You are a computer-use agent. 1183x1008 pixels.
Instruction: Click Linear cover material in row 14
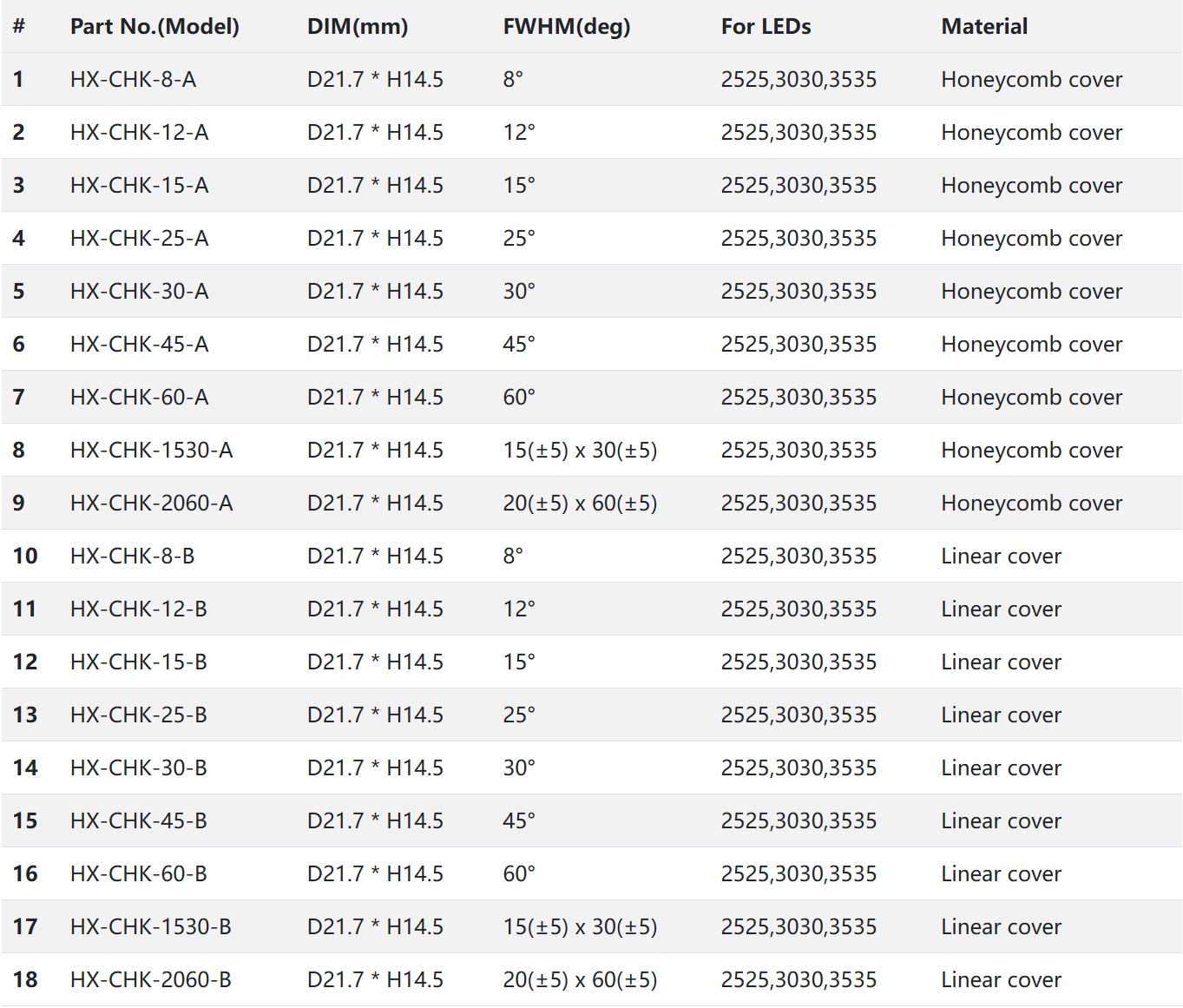pyautogui.click(x=1001, y=768)
